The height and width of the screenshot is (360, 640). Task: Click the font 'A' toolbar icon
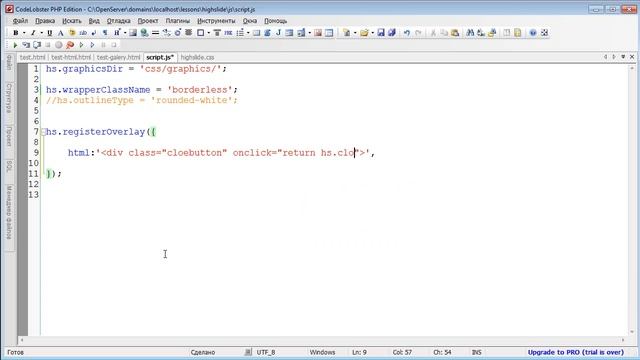pyautogui.click(x=60, y=33)
